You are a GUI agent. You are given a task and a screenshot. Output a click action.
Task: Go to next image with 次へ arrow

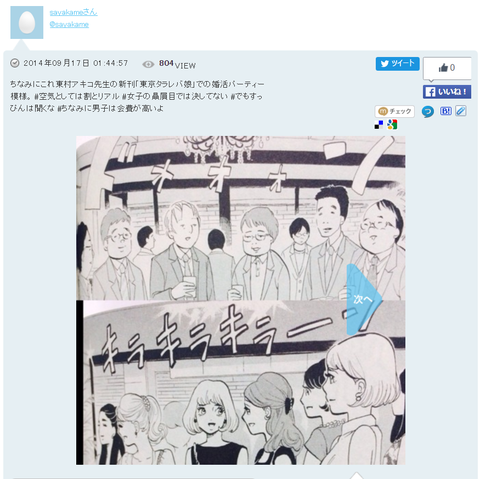pyautogui.click(x=364, y=299)
